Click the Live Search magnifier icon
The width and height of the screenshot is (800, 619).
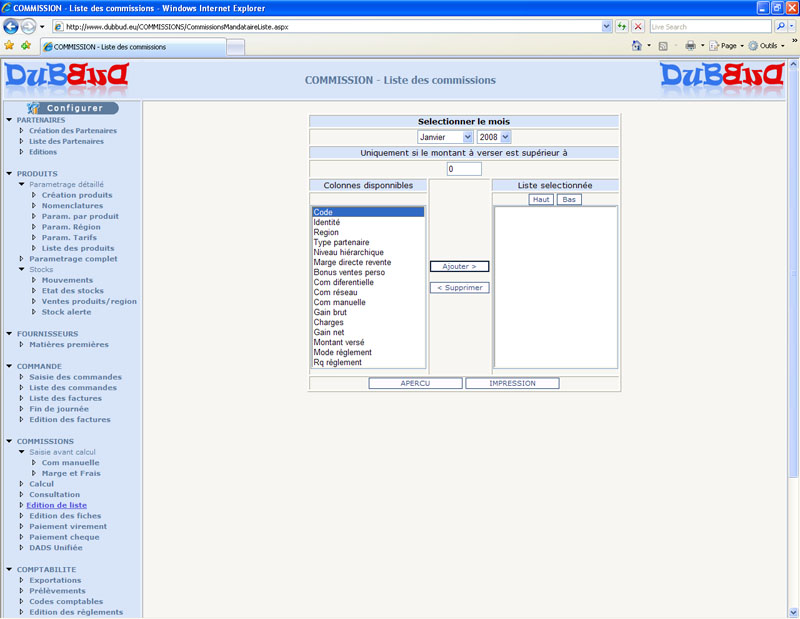point(779,26)
